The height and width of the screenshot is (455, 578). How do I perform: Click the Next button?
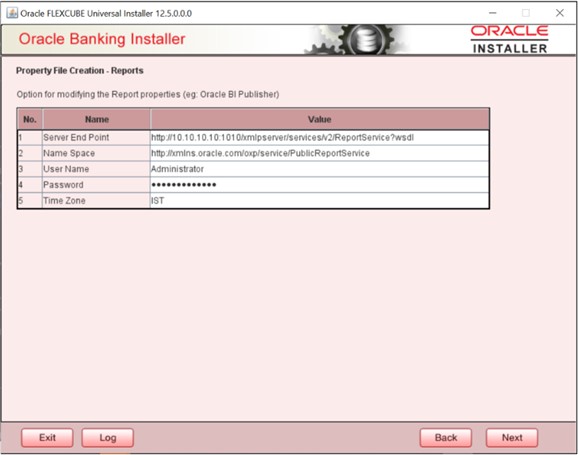pyautogui.click(x=512, y=437)
